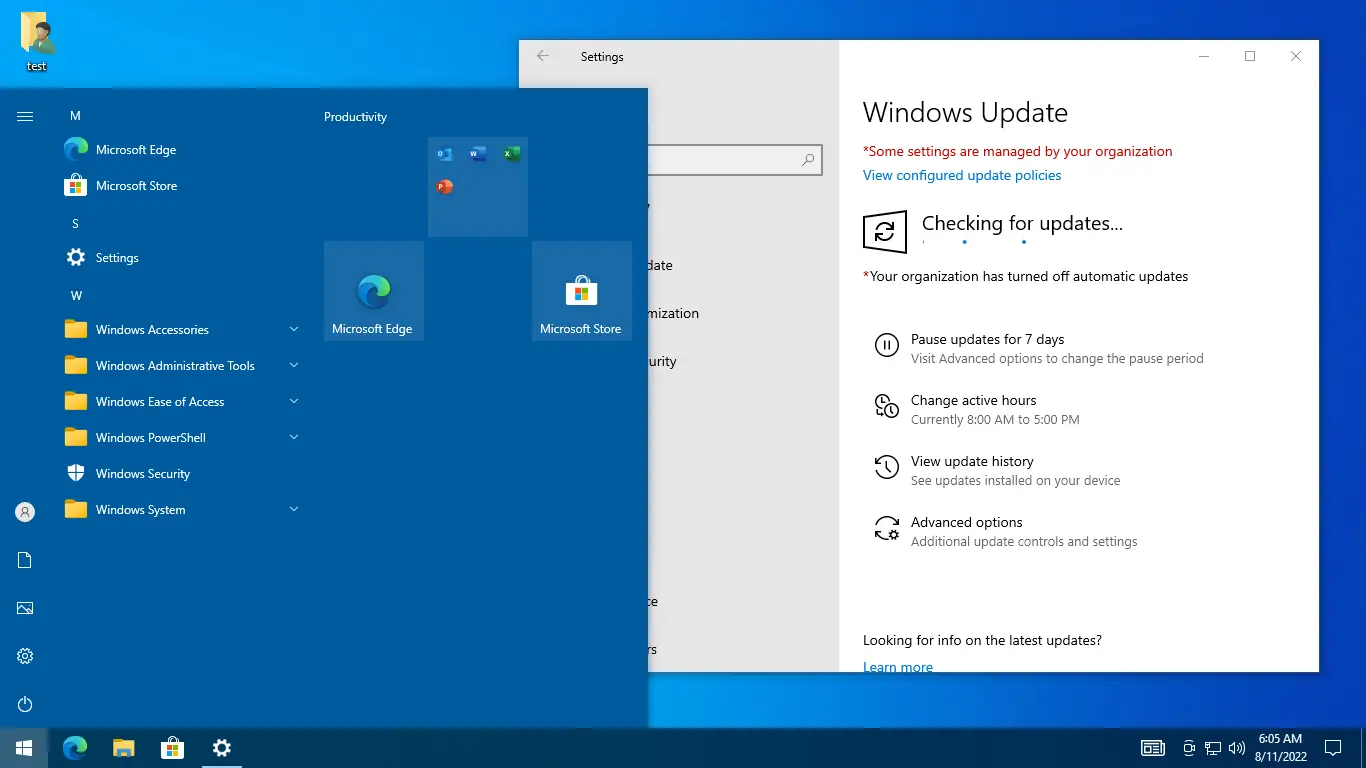Open Pictures from the Start menu rail
The width and height of the screenshot is (1366, 768).
point(25,608)
